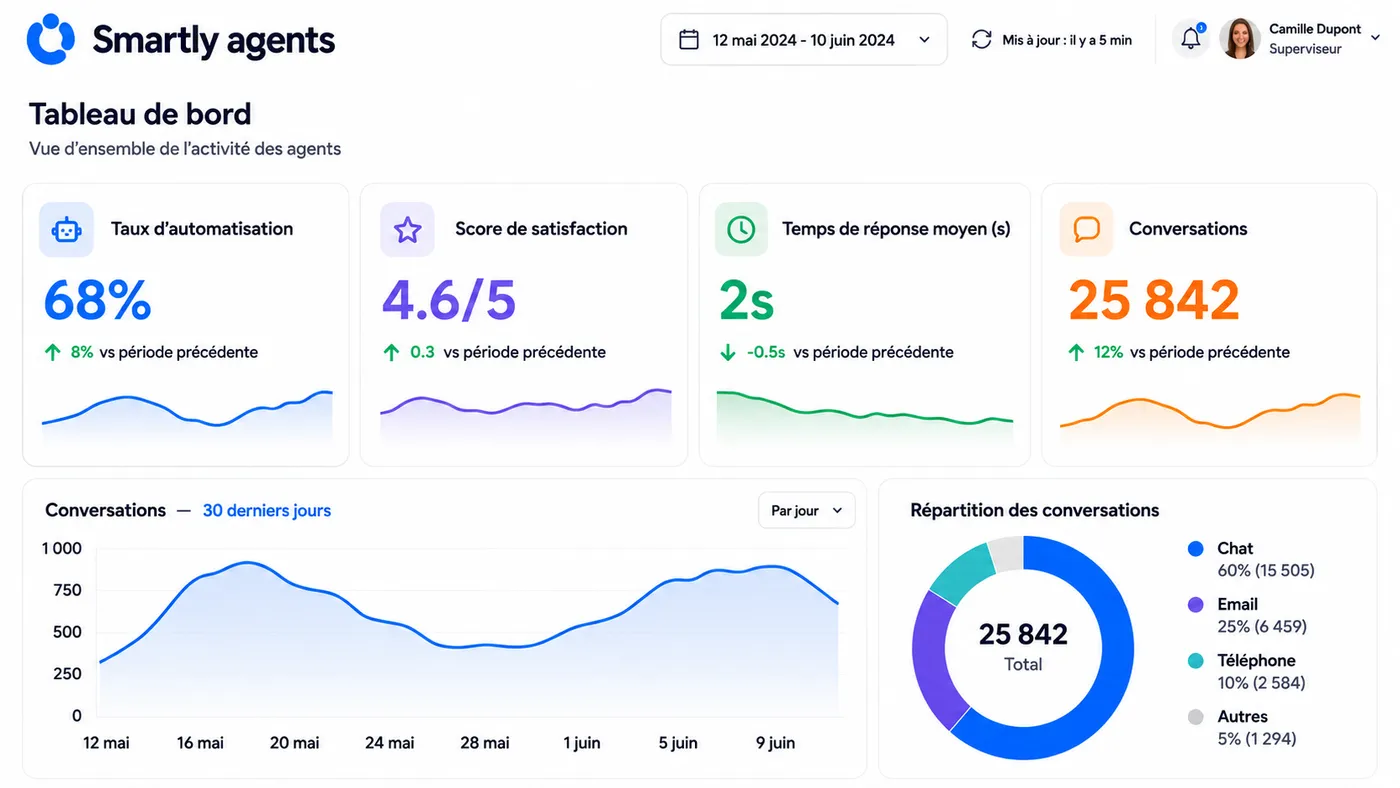1400x788 pixels.
Task: Click the 1 juin x-axis label
Action: click(582, 743)
